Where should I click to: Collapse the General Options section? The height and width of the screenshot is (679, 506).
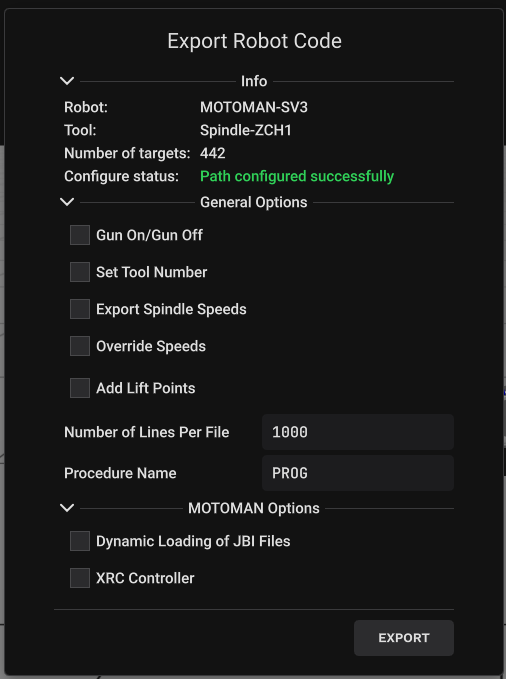tap(67, 202)
